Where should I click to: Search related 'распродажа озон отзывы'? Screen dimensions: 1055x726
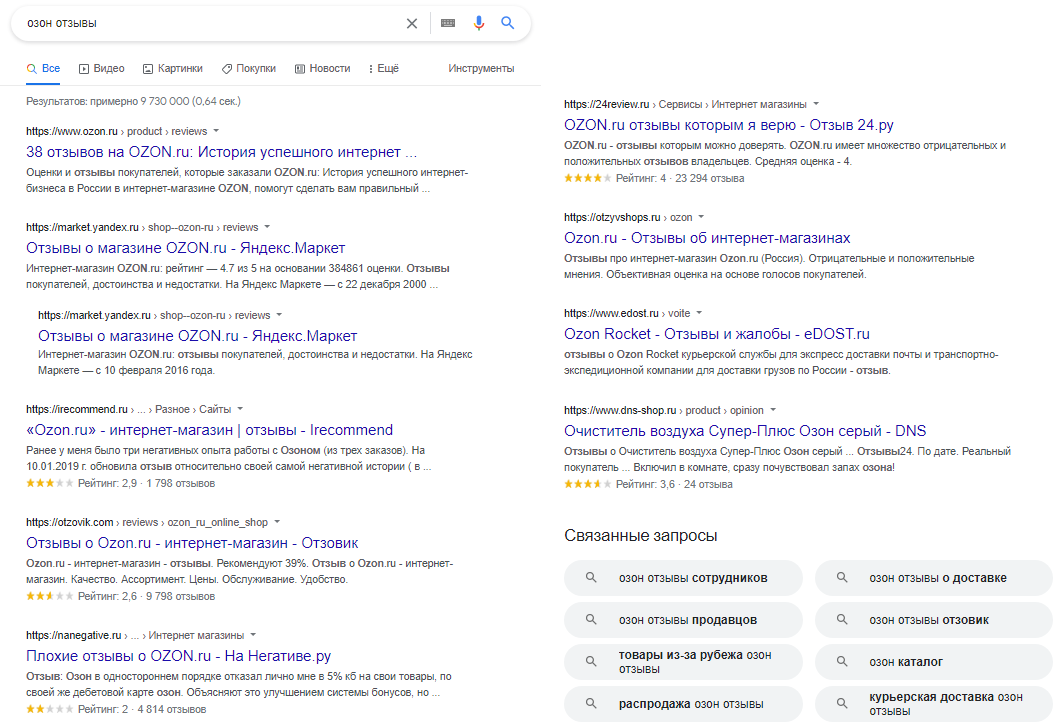coord(683,704)
